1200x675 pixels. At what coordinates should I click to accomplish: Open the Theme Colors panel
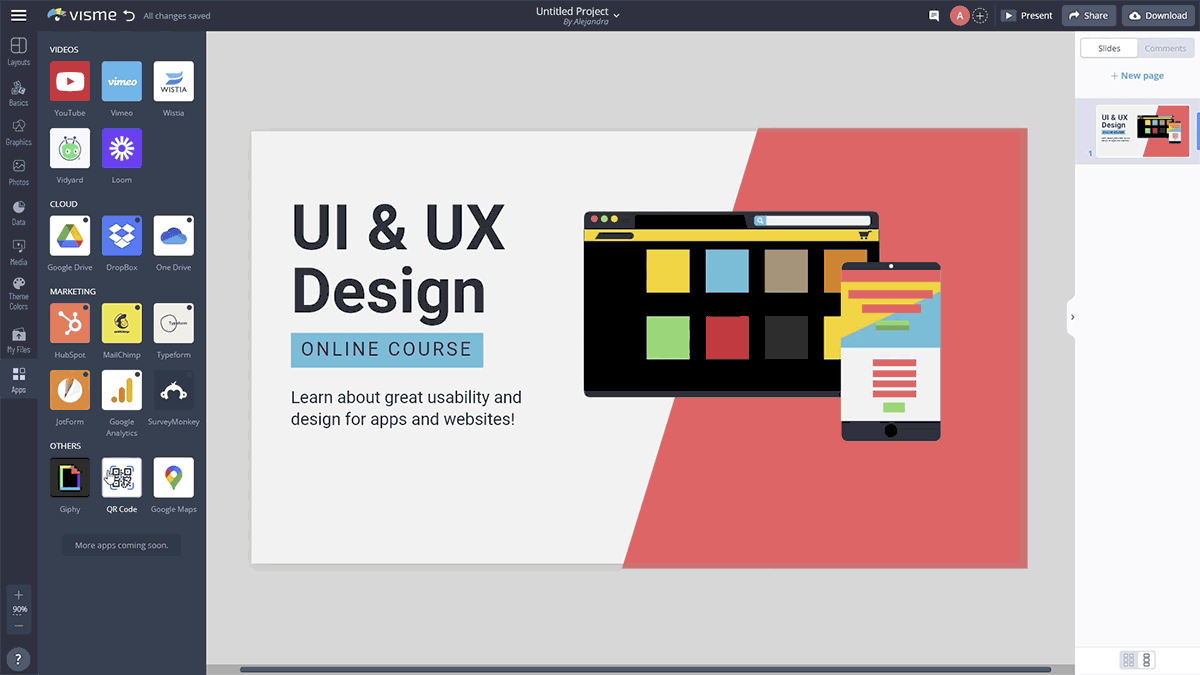pos(18,294)
